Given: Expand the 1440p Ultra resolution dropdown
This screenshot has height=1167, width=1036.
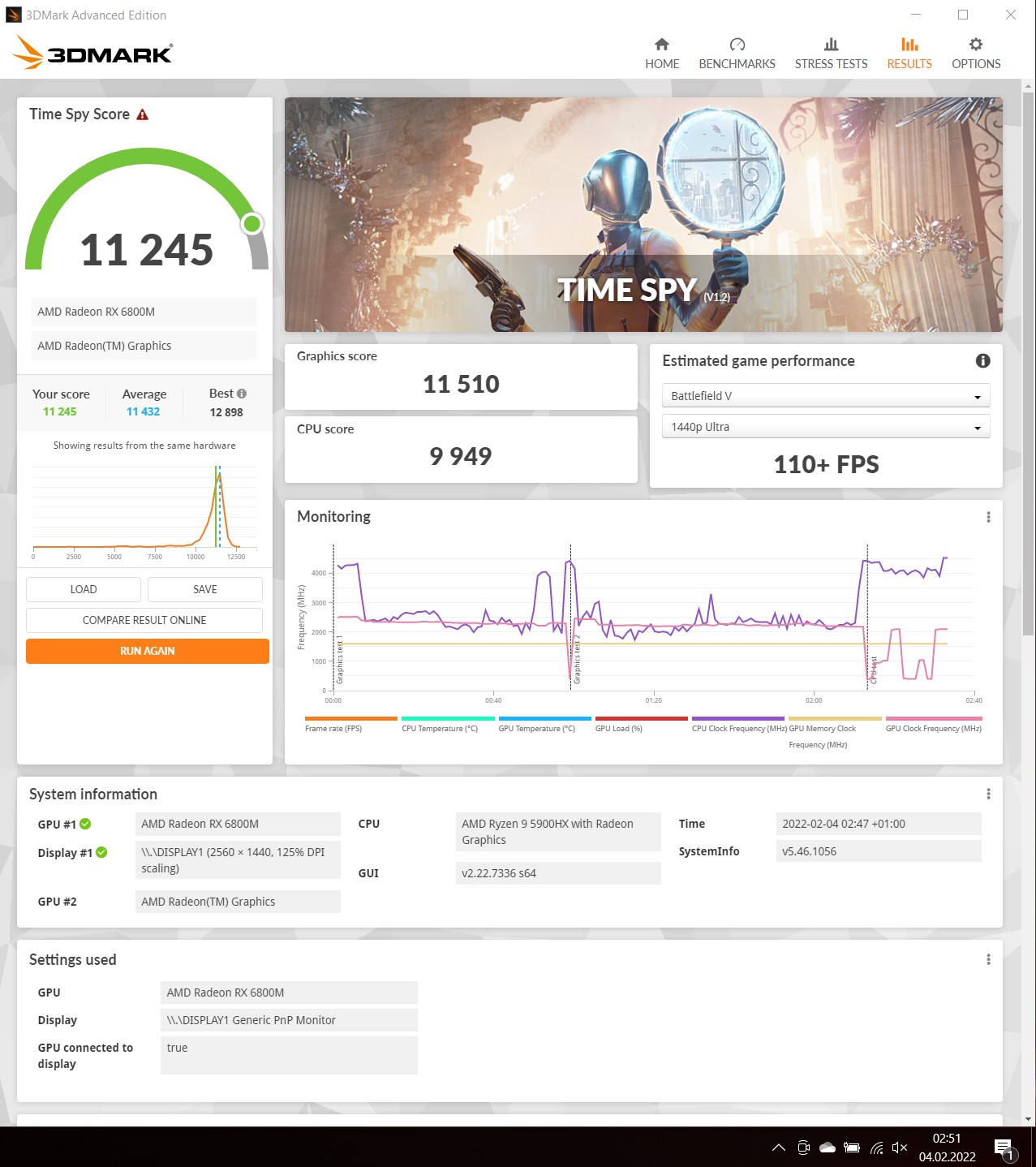Looking at the screenshot, I should point(826,426).
